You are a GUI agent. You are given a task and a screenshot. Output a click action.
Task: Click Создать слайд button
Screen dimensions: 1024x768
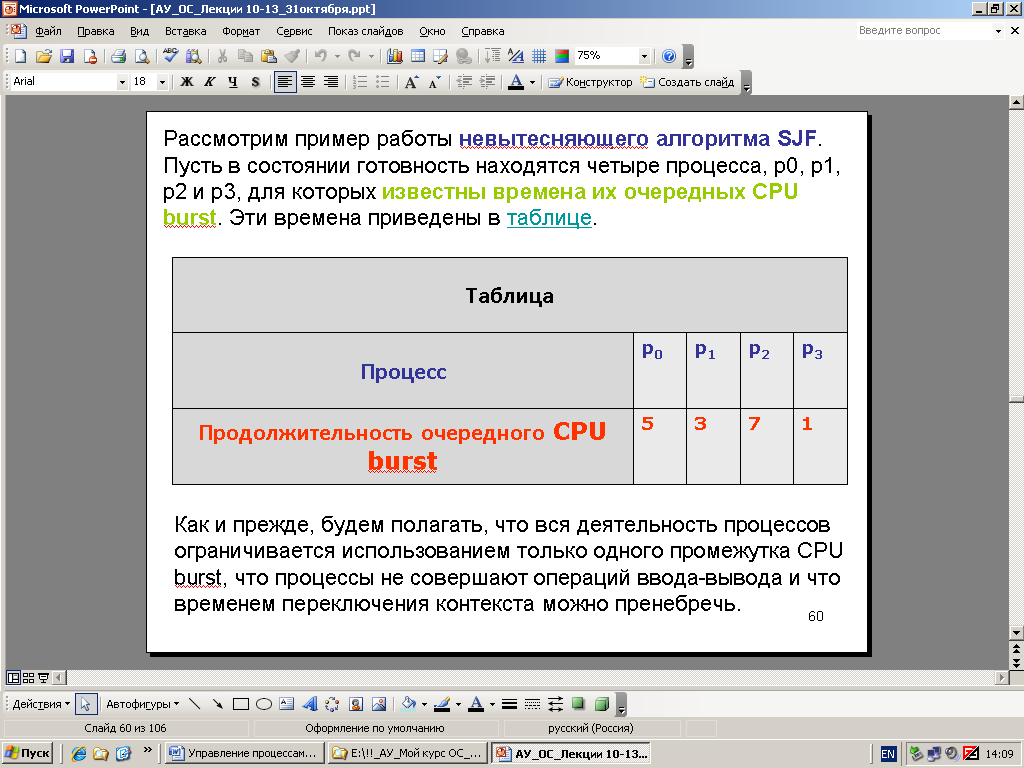tap(687, 82)
